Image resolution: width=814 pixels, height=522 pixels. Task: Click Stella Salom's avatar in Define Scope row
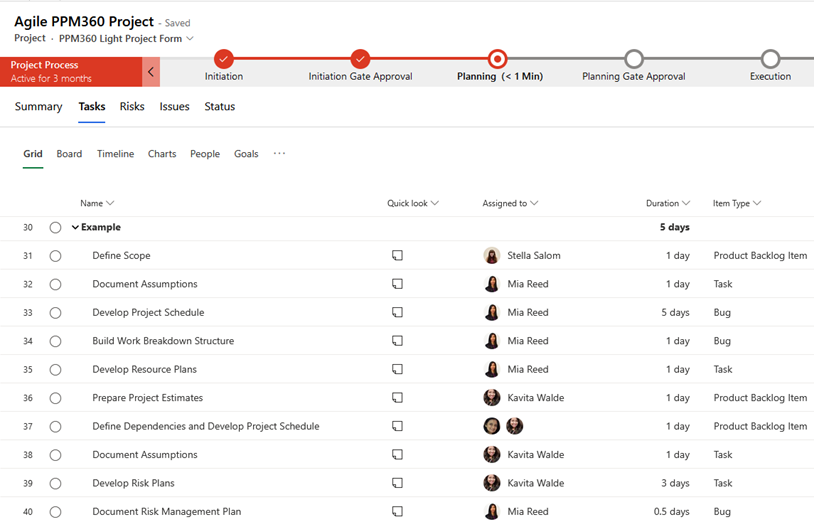point(491,256)
